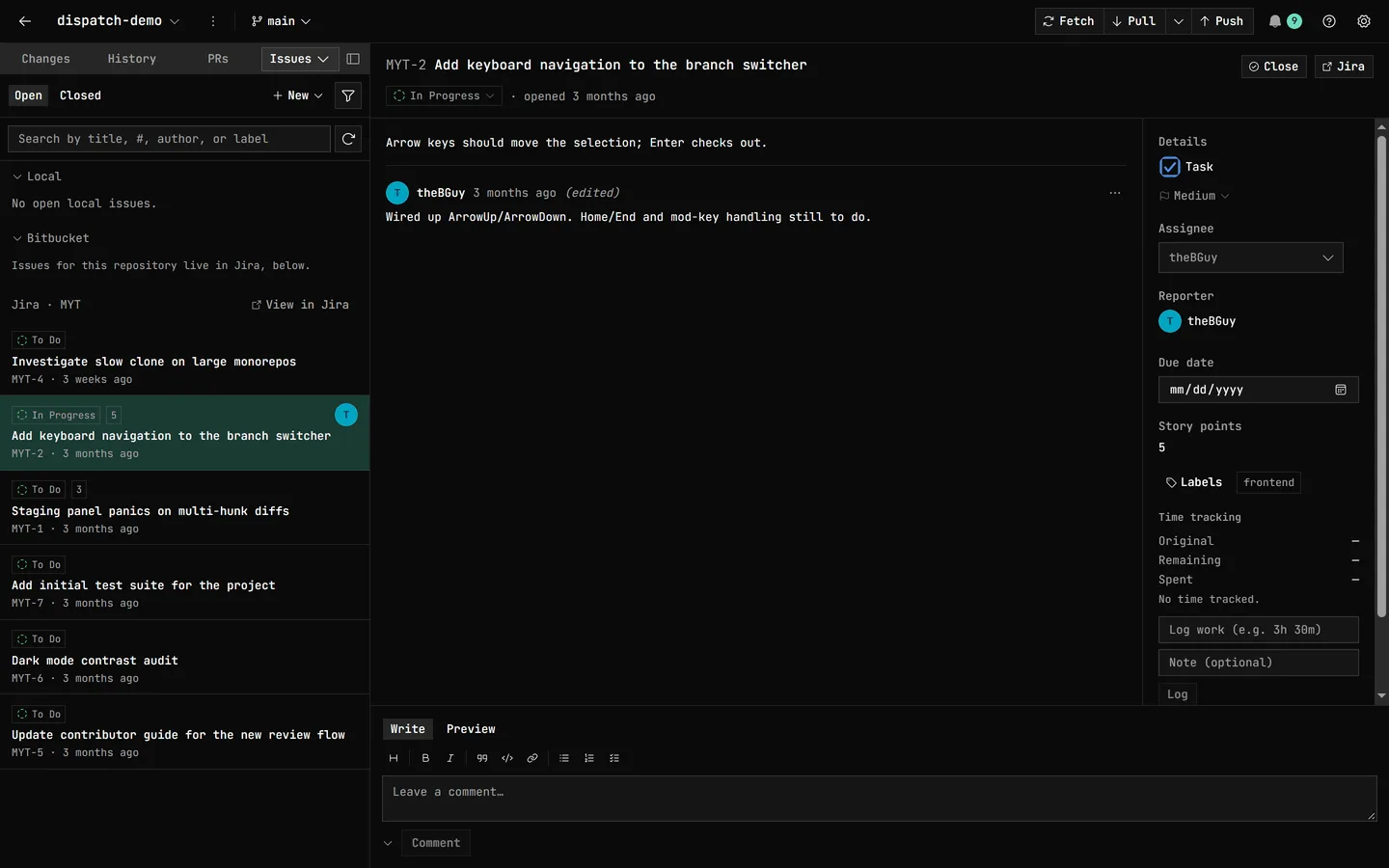This screenshot has height=868, width=1389.
Task: Switch to the History tab
Action: tap(132, 59)
